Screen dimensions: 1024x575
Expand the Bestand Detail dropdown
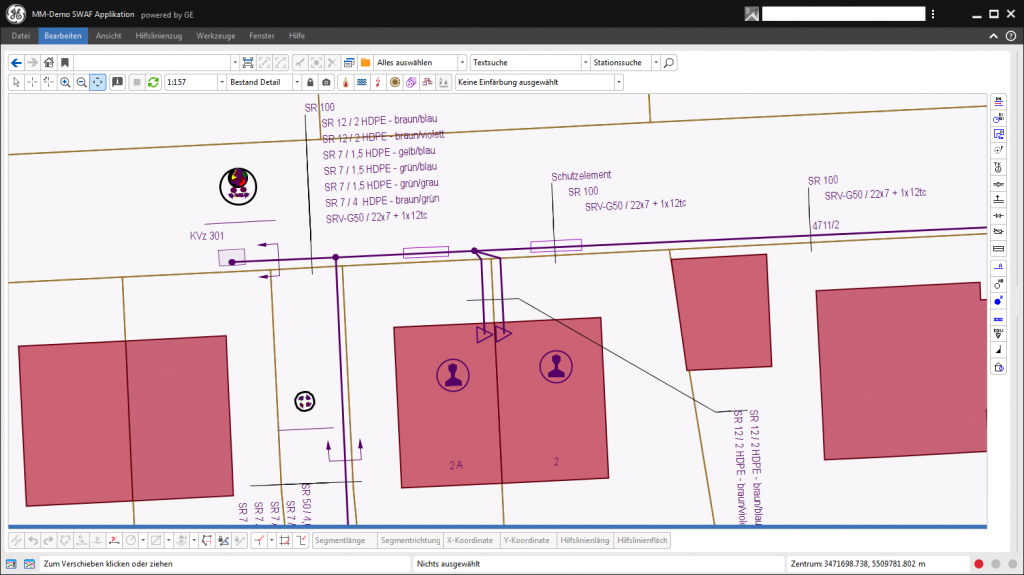[x=297, y=82]
